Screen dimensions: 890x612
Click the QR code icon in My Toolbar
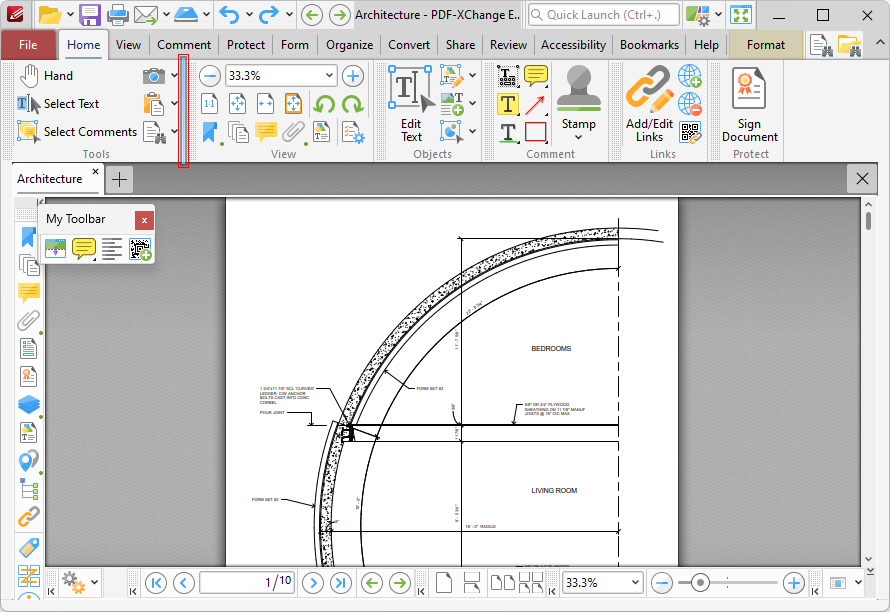click(140, 249)
